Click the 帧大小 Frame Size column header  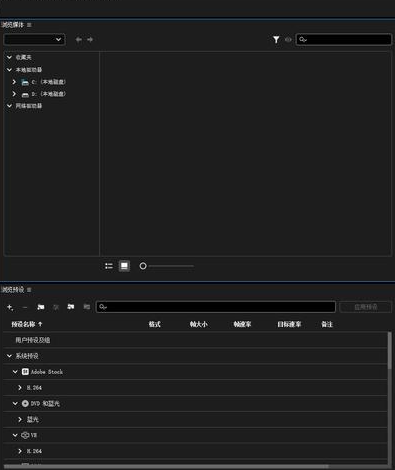[198, 324]
